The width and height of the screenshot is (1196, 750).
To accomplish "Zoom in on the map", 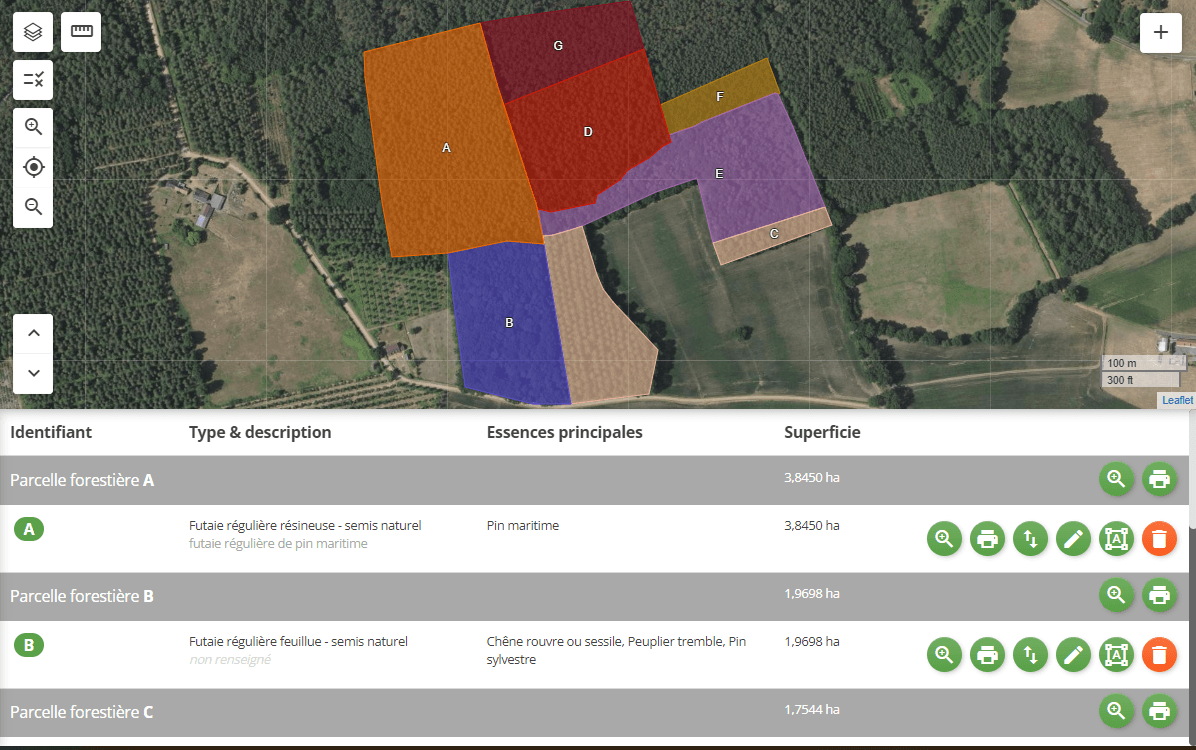I will 33,126.
